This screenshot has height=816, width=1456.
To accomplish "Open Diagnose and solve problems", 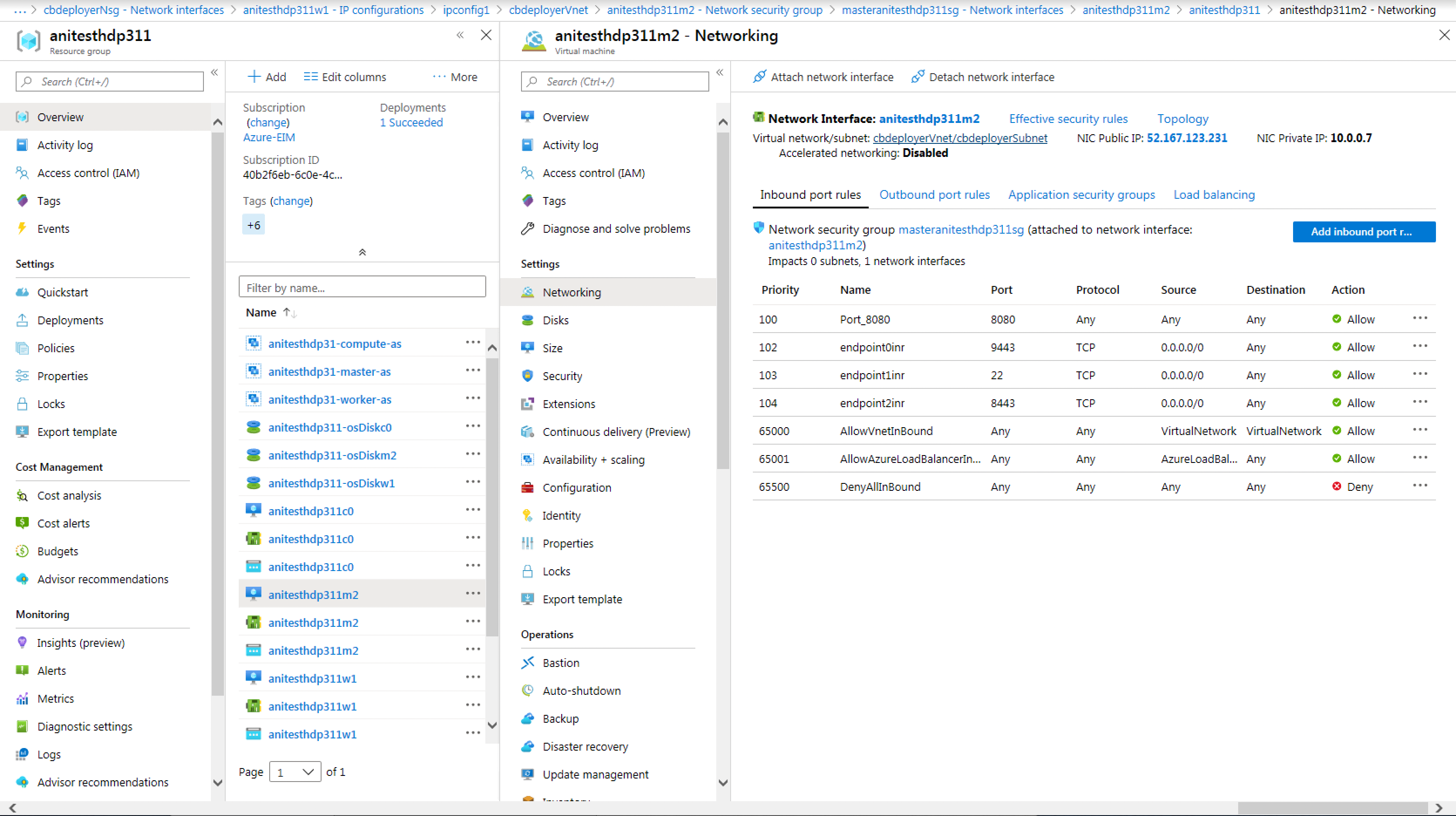I will point(616,228).
